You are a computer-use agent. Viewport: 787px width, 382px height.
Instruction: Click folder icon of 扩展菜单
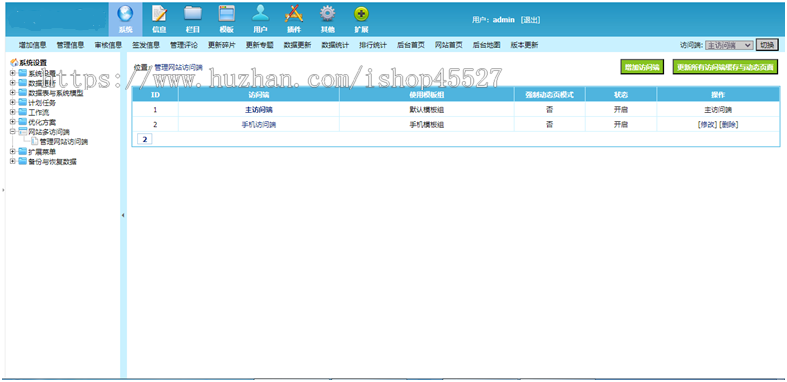tap(23, 152)
